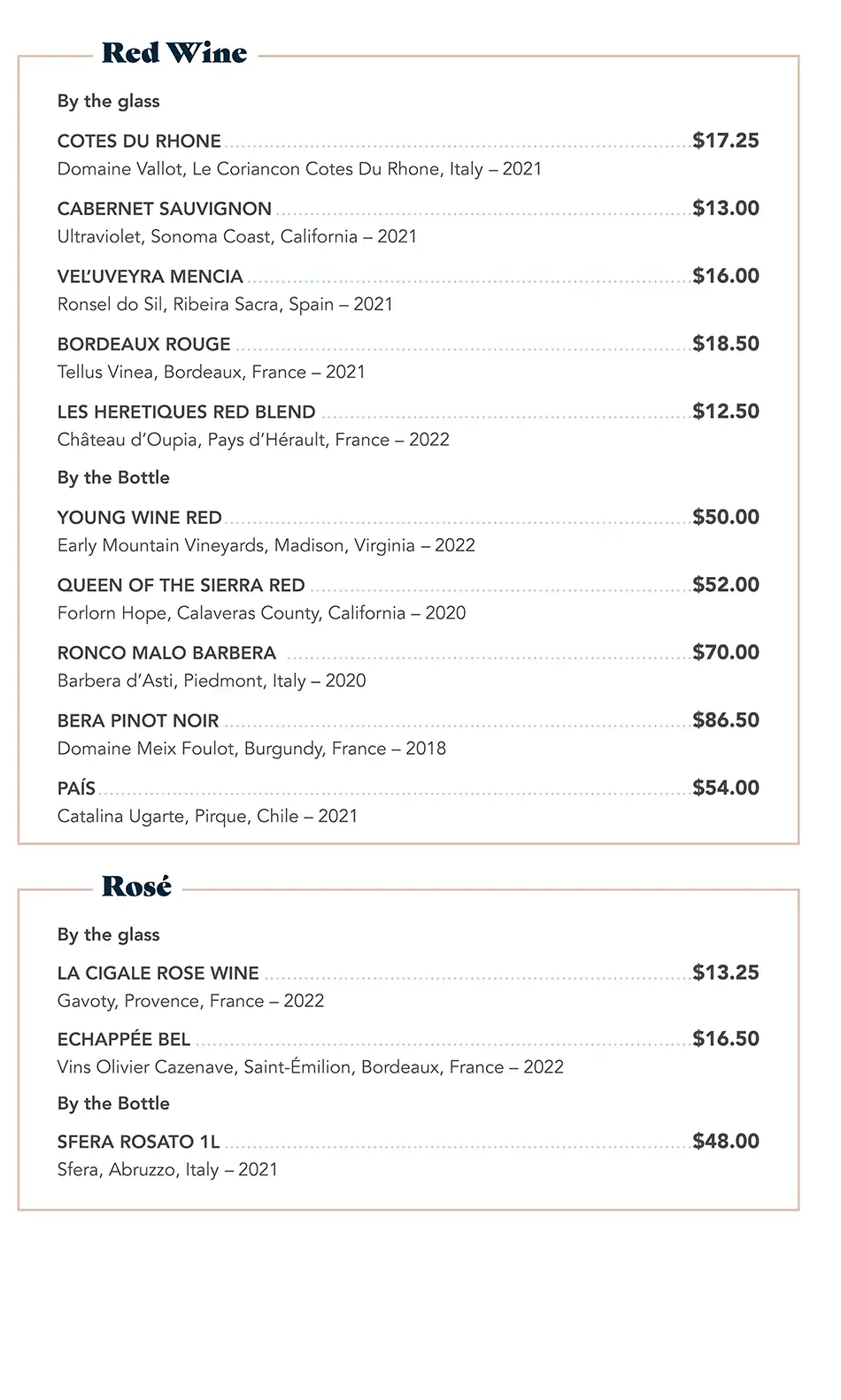Click the Catalina Ugarte, Pirque, Chile description
Image resolution: width=841 pixels, height=1400 pixels.
click(x=207, y=816)
